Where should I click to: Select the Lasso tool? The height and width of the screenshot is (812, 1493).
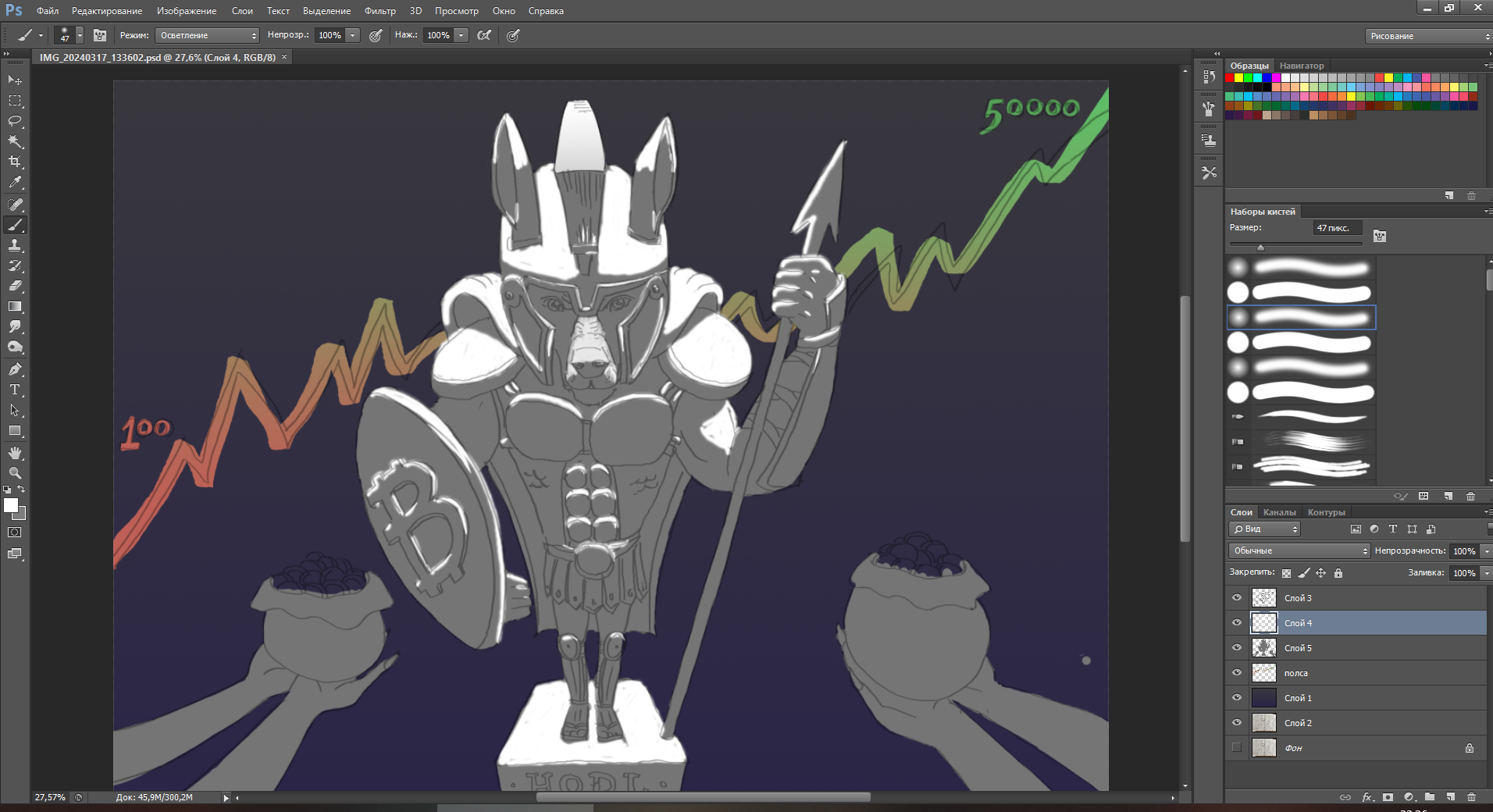15,121
